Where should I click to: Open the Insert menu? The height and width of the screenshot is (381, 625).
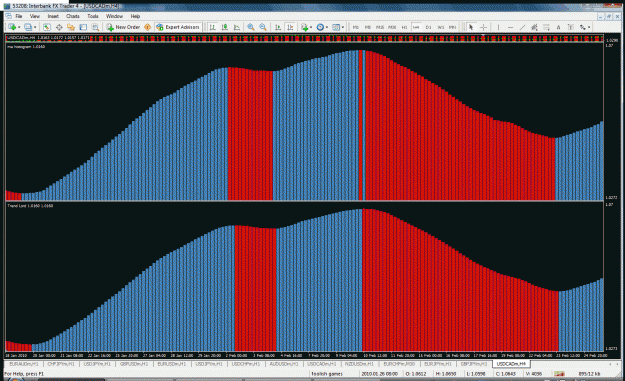coord(53,16)
